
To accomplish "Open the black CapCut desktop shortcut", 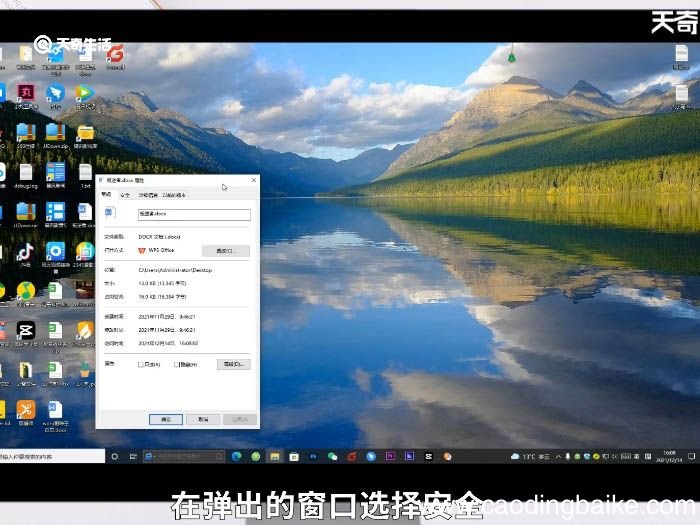I will click(25, 332).
